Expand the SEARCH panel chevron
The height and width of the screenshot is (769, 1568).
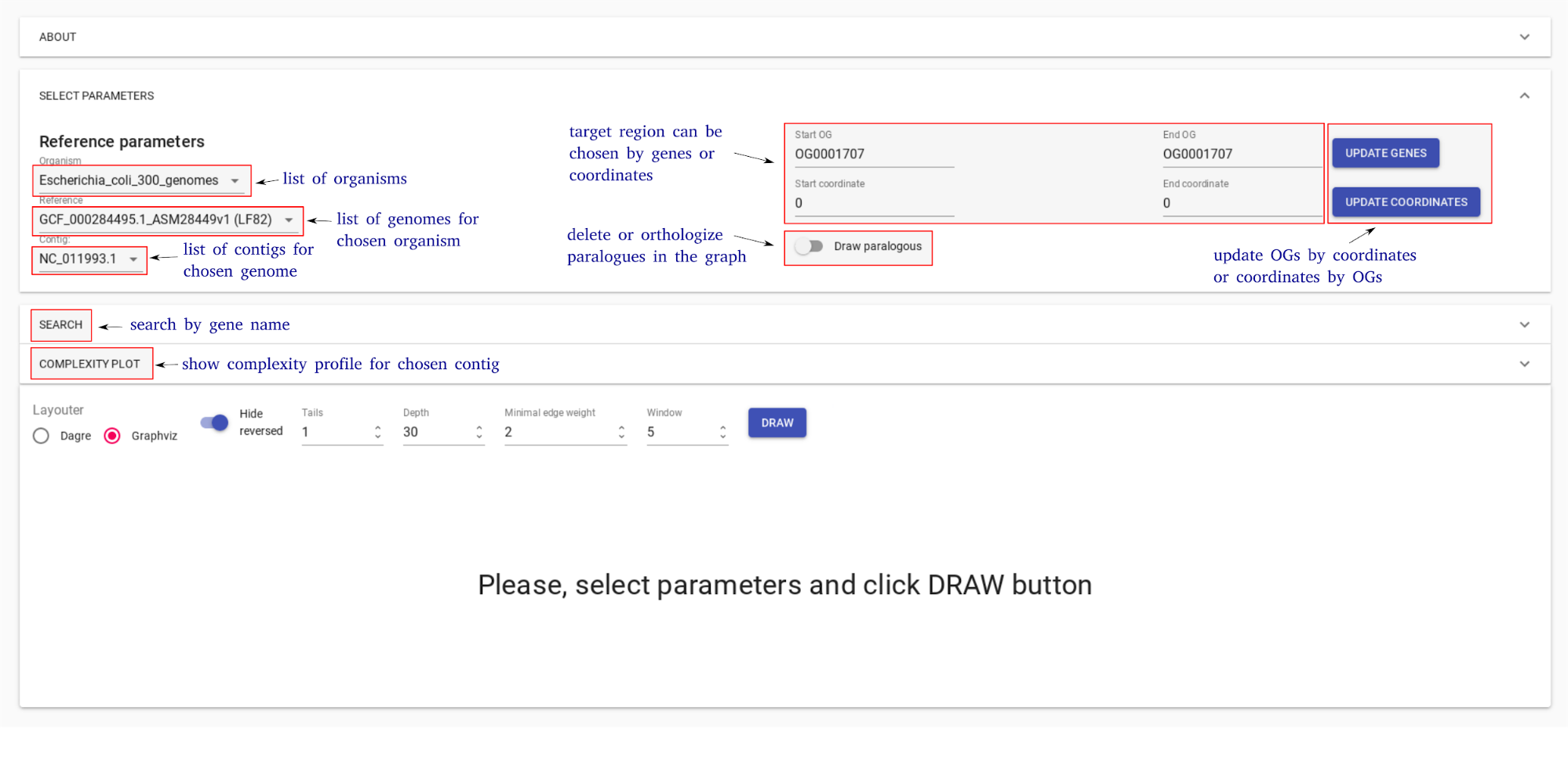(x=1524, y=325)
